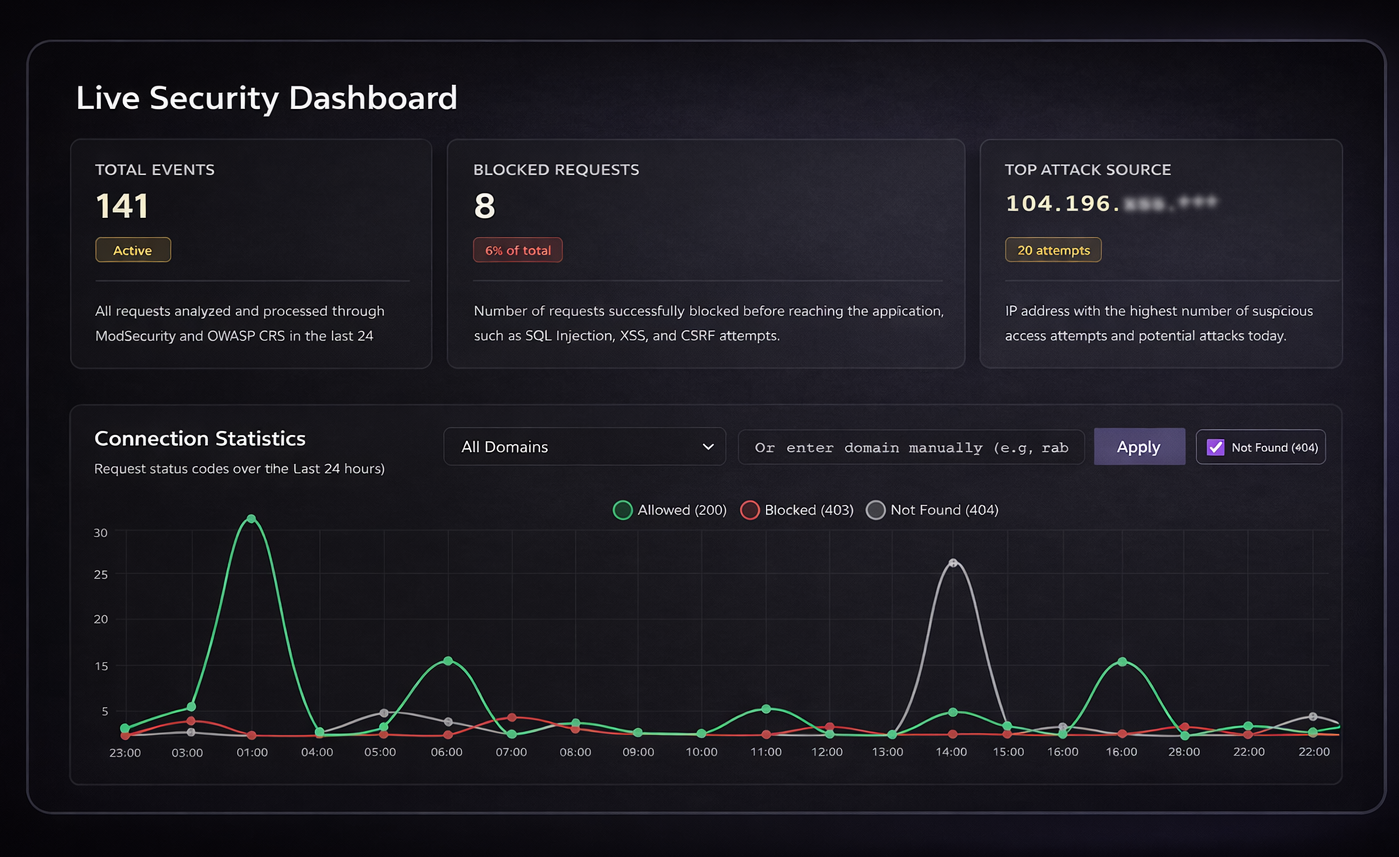Enable only Allowed traffic via legend toggle
This screenshot has width=1399, height=857.
[622, 510]
